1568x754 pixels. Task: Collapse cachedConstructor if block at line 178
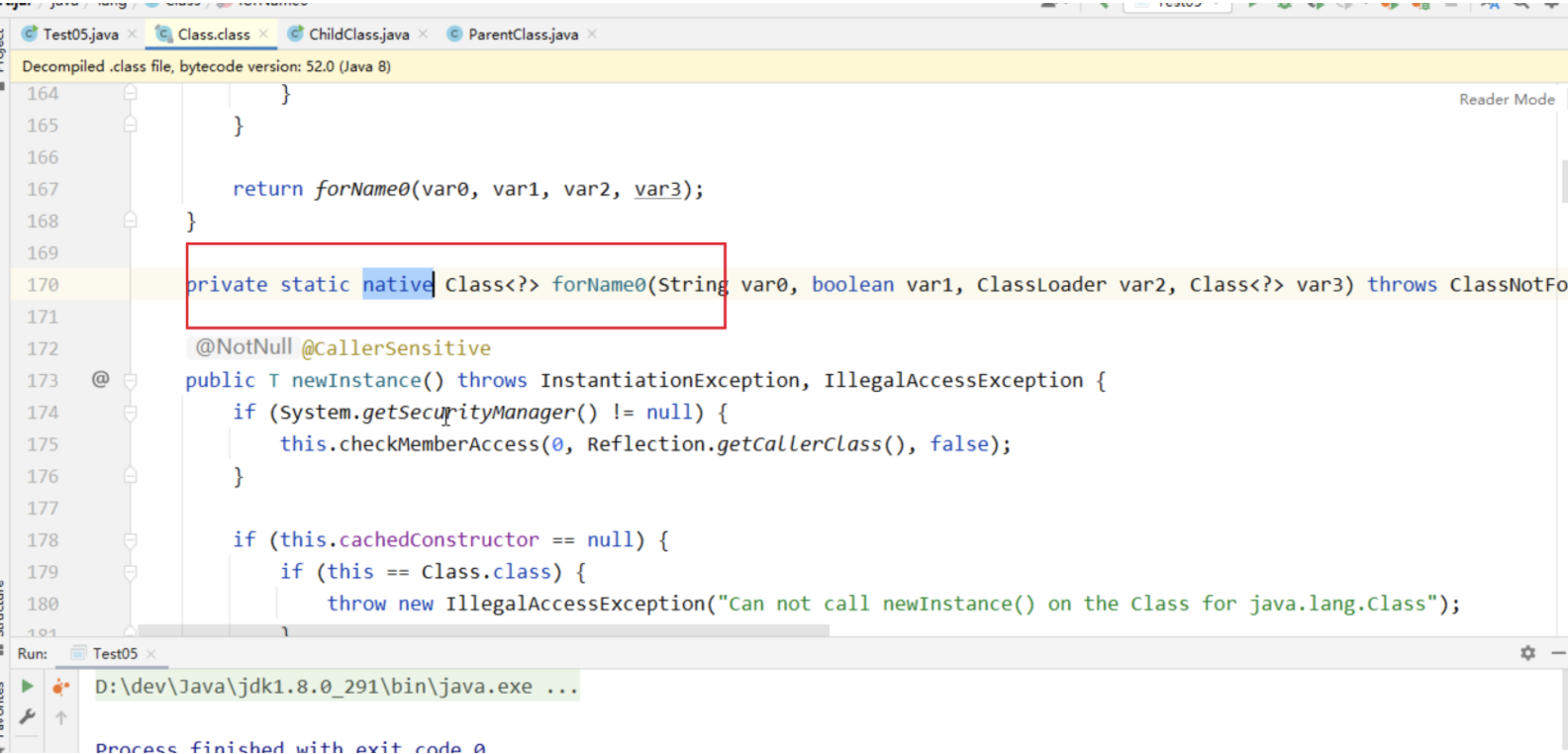pos(130,539)
